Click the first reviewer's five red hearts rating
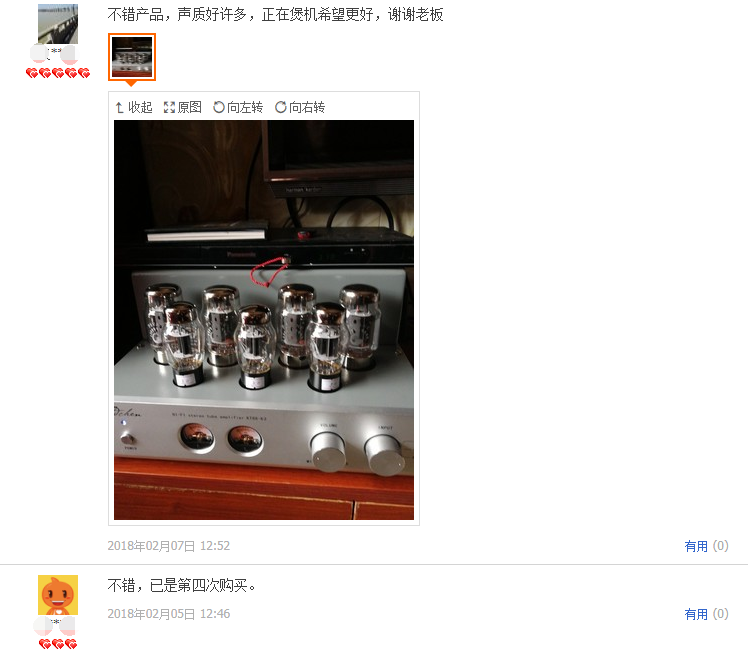 [x=58, y=73]
